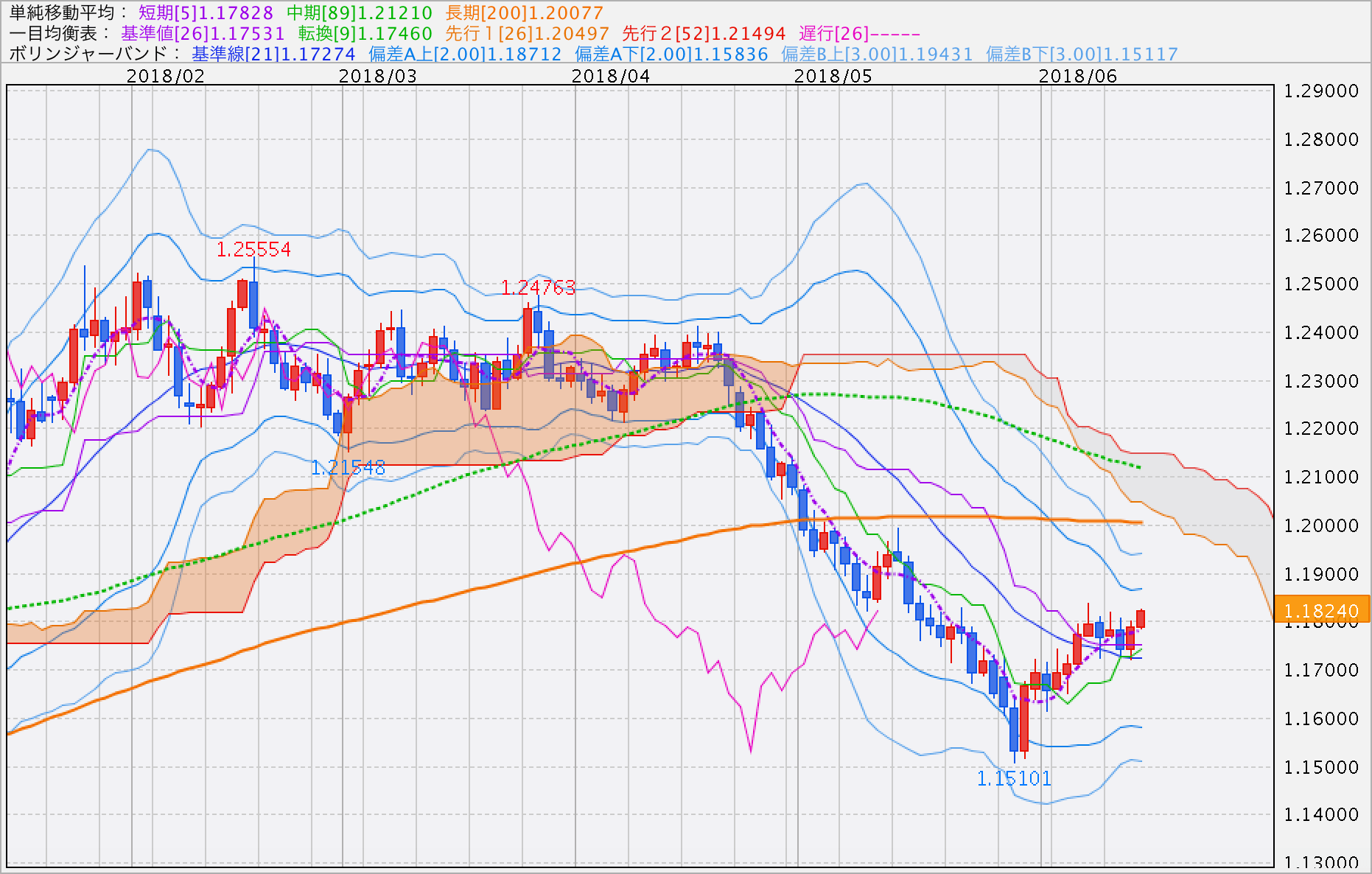Click the leading span 2 value 先行2[52]1.21494
This screenshot has height=874, width=1372.
(704, 33)
